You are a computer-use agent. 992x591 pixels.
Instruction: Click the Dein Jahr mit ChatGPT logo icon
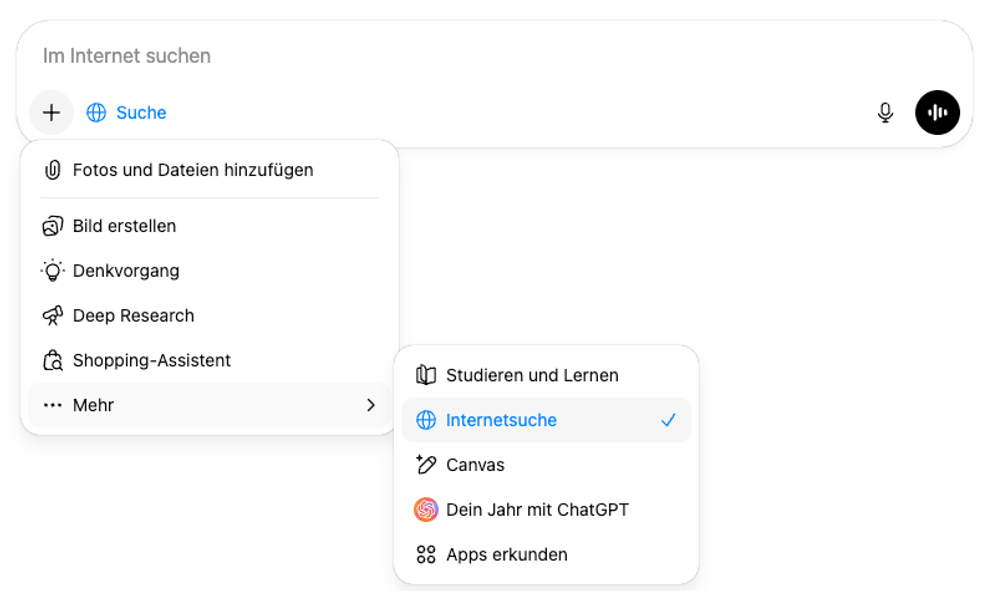[x=426, y=509]
